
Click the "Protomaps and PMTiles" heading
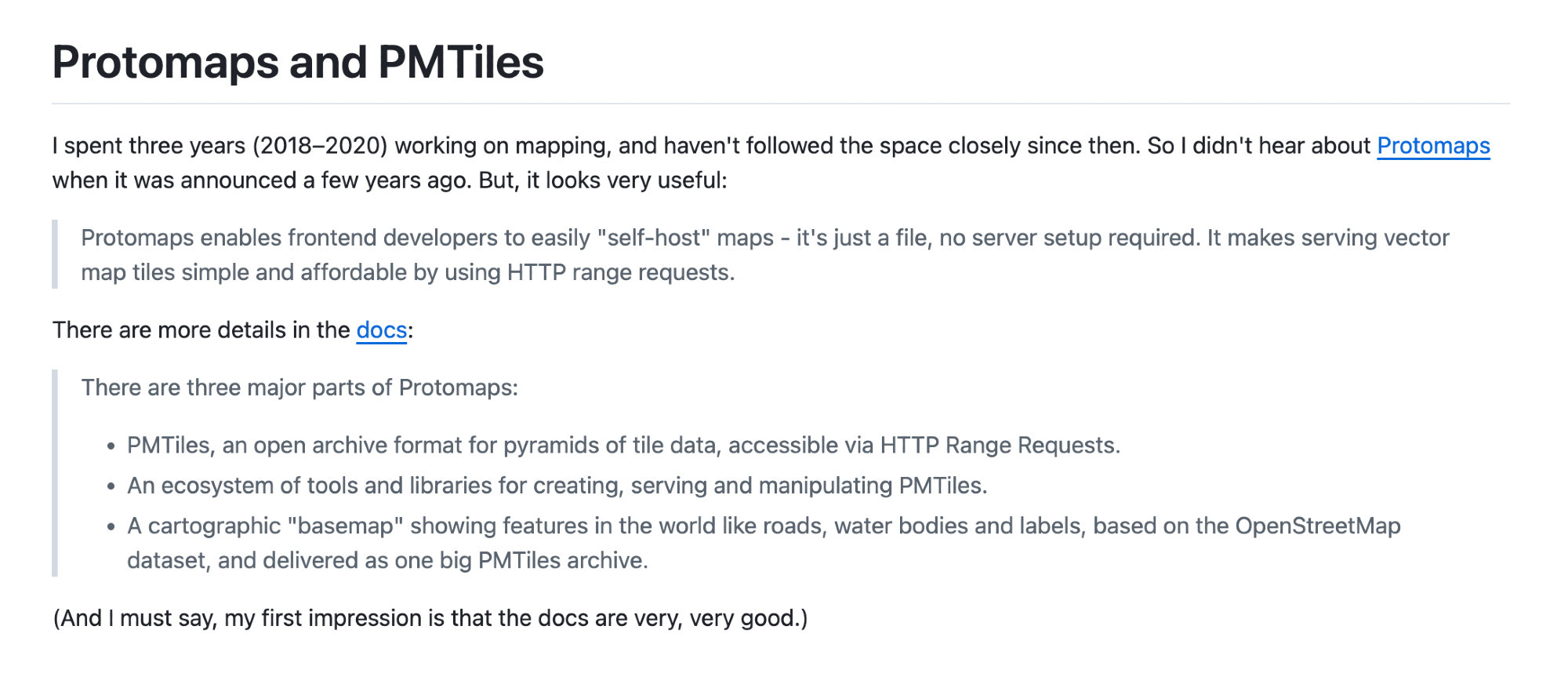[298, 63]
